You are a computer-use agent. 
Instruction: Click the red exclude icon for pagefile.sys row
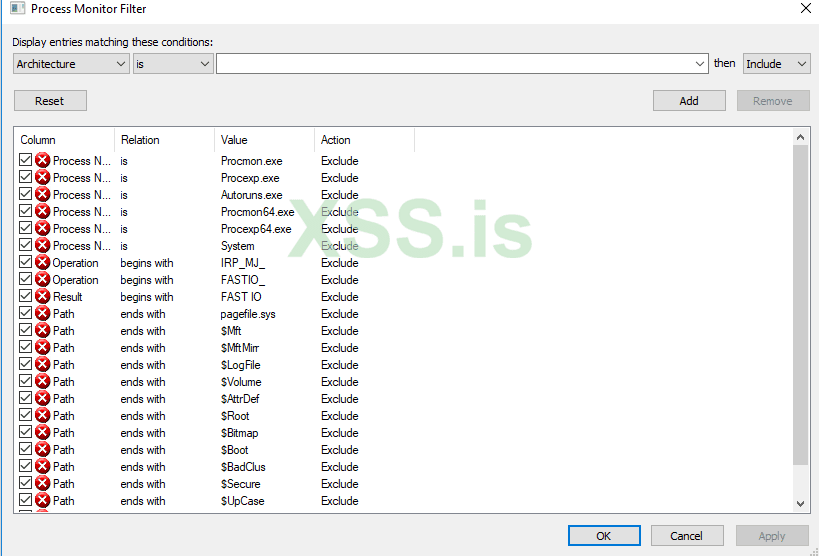(x=42, y=314)
